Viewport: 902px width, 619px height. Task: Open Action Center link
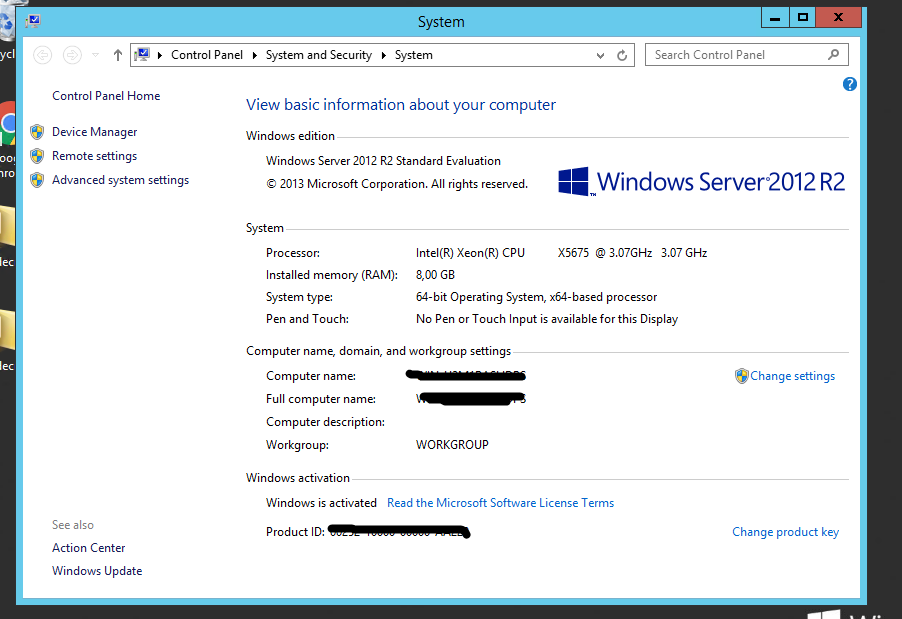click(x=89, y=548)
